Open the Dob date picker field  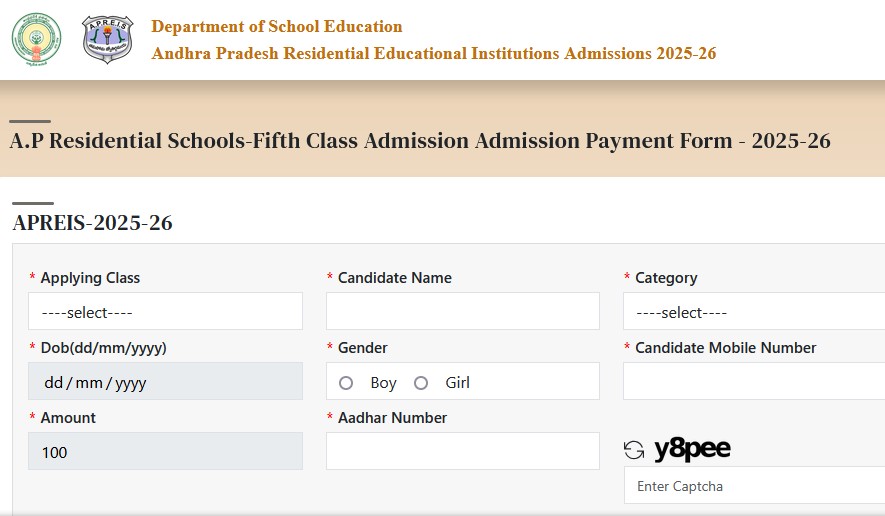(165, 382)
